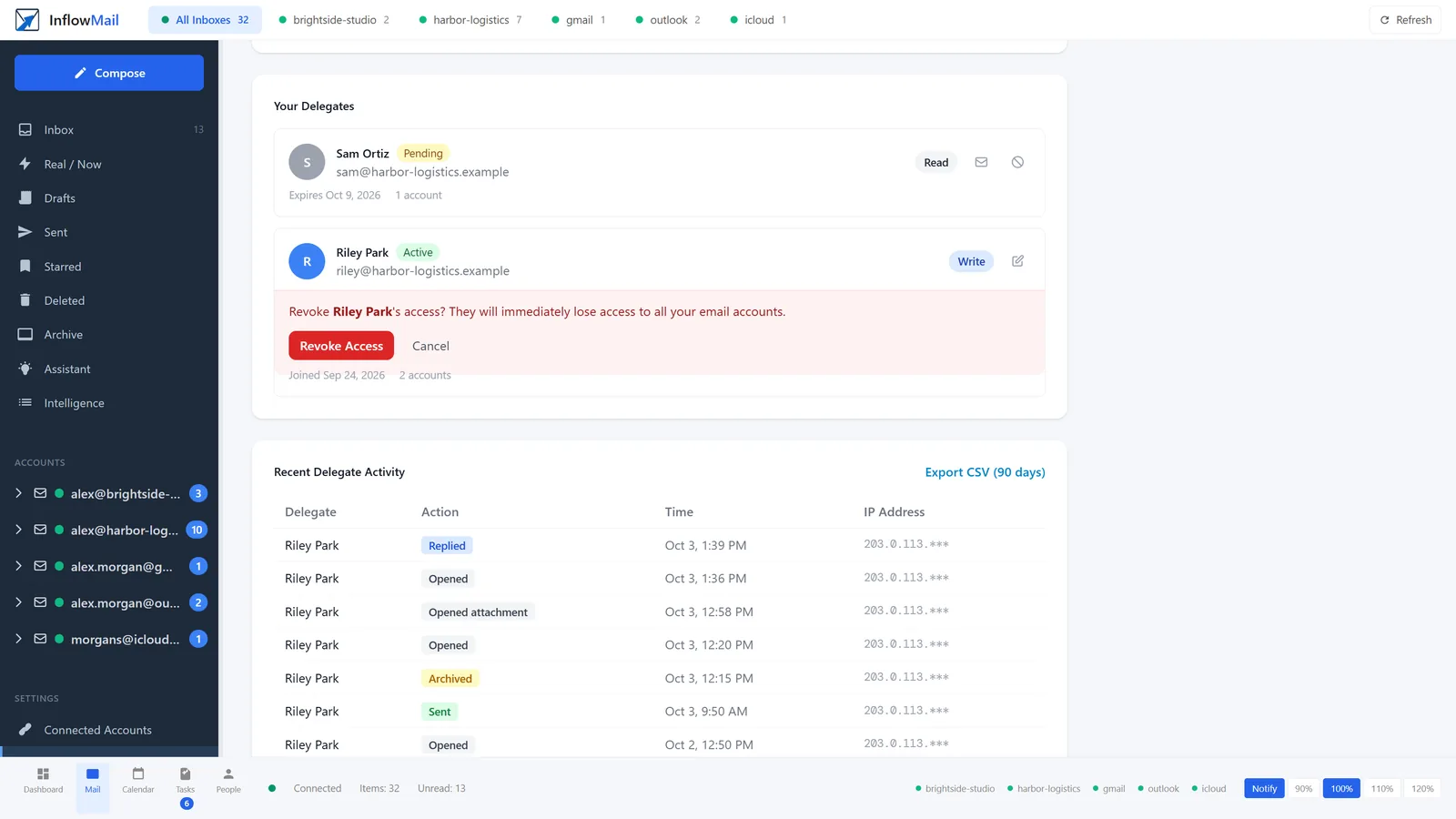Click the revoke circle icon for Sam Ortiz
Screen dimensions: 1456x819
click(1017, 162)
